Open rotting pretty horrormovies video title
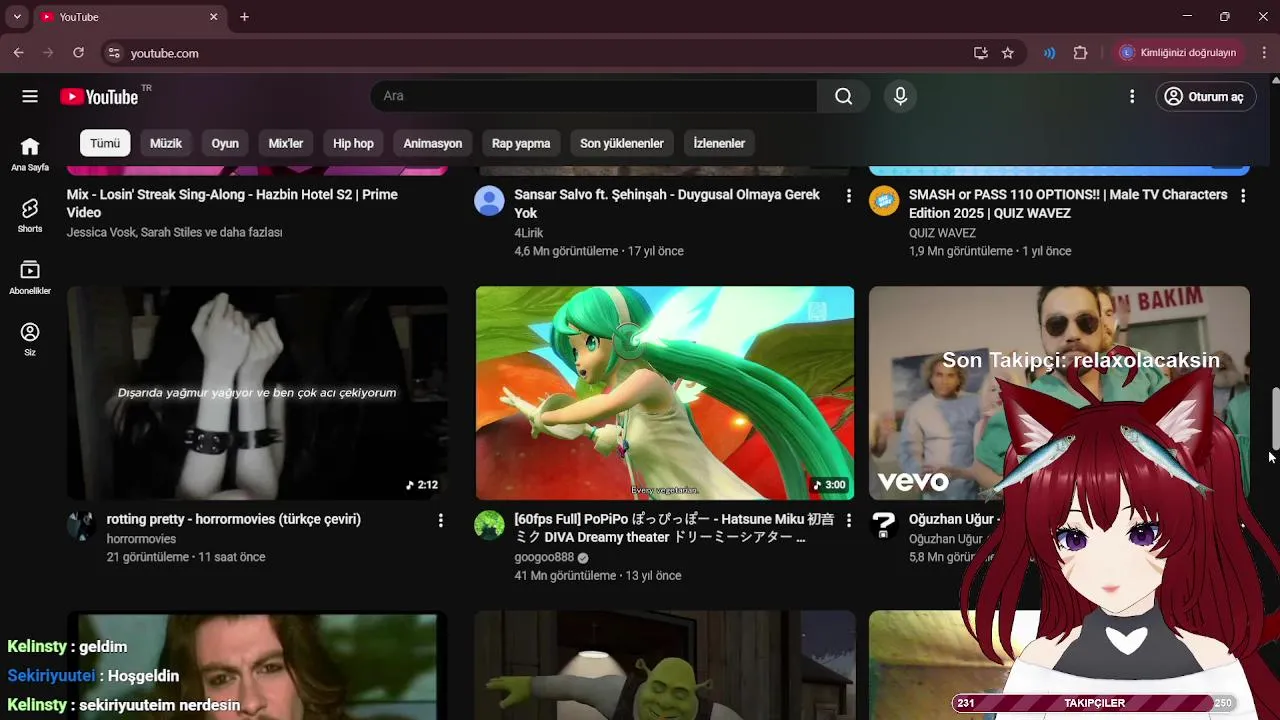This screenshot has width=1280, height=720. pos(234,519)
